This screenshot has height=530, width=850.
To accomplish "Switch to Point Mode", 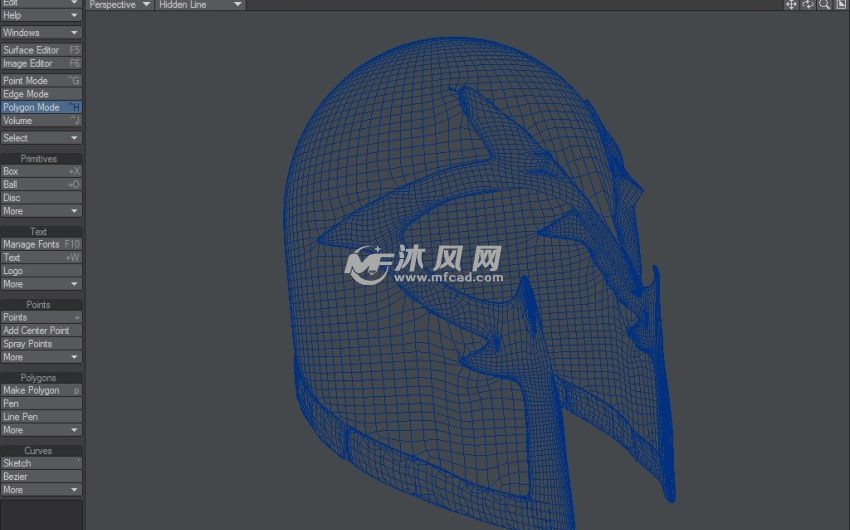I will (x=41, y=81).
